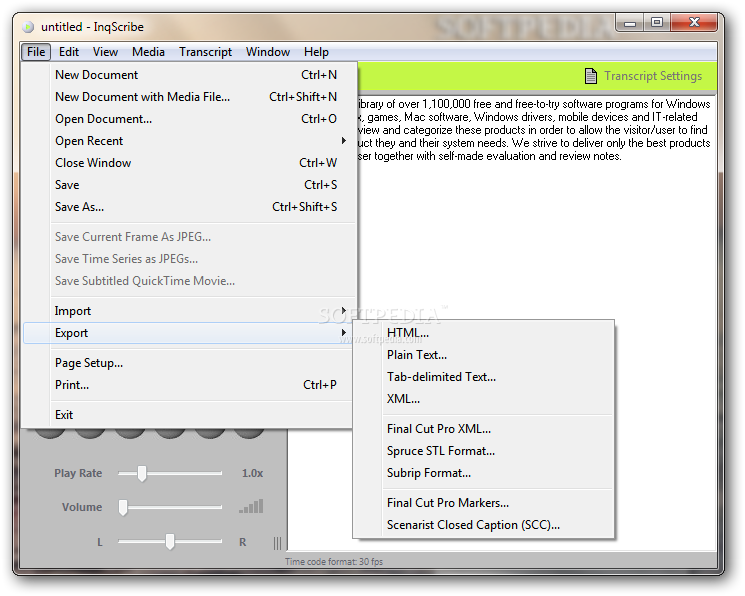Click the Transcript Settings link
Image resolution: width=745 pixels, height=596 pixels.
click(x=653, y=76)
